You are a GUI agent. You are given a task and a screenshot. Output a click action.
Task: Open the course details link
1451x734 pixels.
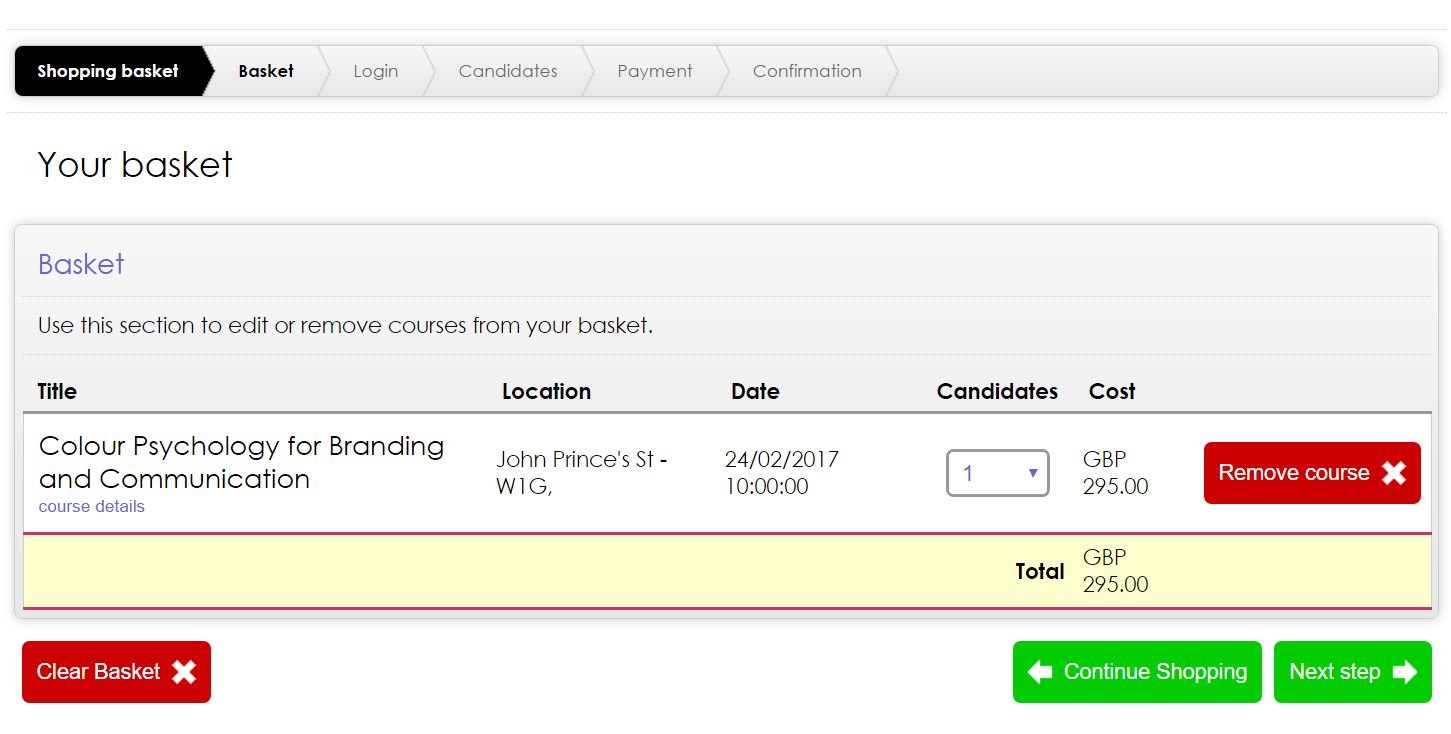92,506
